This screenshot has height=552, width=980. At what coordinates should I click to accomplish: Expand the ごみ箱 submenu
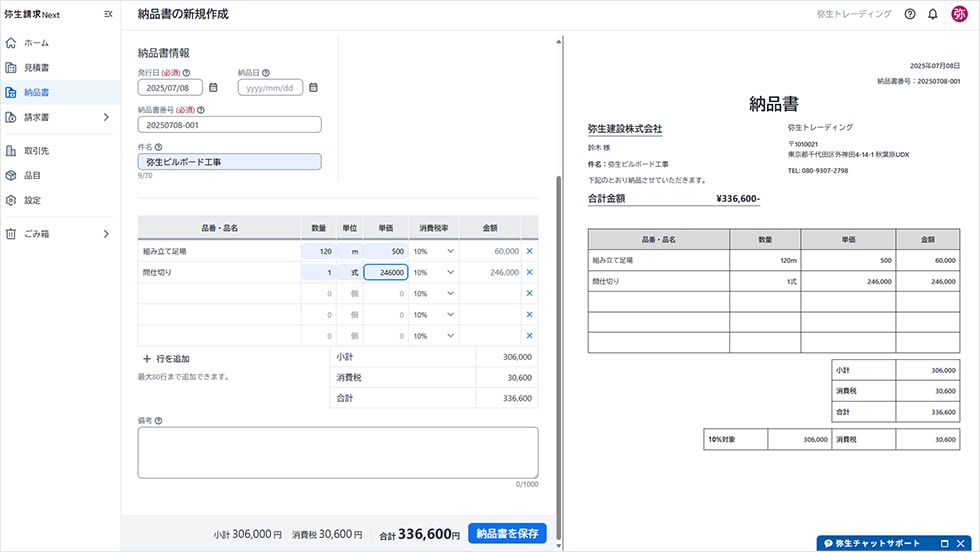point(106,234)
